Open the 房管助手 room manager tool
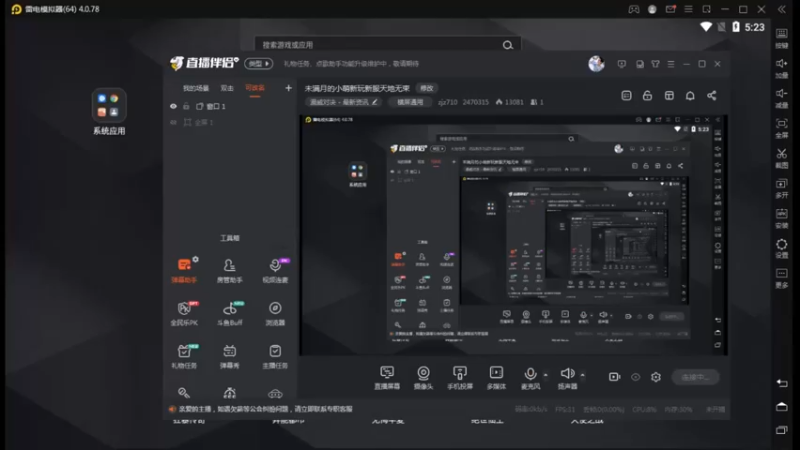 [x=230, y=270]
